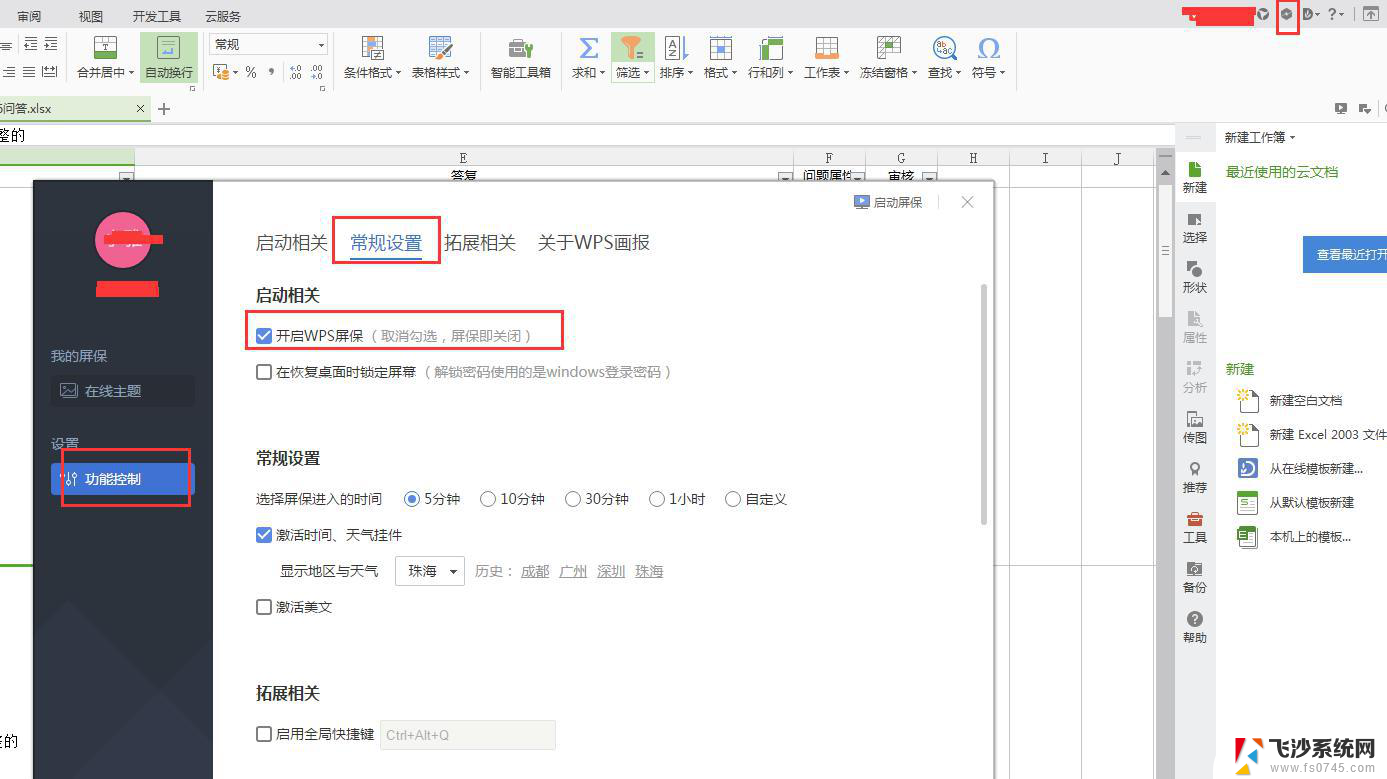The height and width of the screenshot is (779, 1387).
Task: Expand the 条件格式 dropdown arrow
Action: coord(398,73)
